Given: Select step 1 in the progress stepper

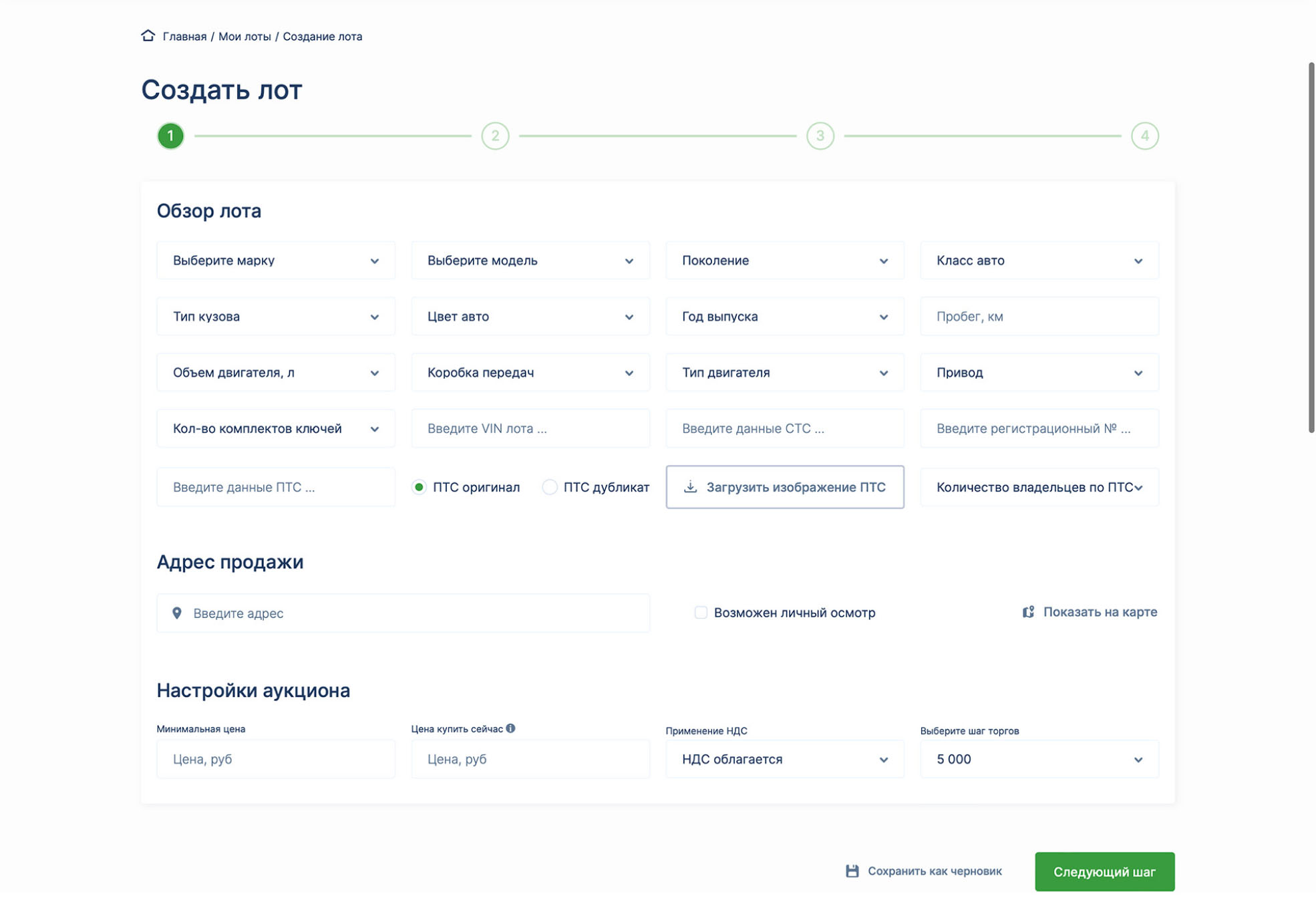Looking at the screenshot, I should click(170, 136).
